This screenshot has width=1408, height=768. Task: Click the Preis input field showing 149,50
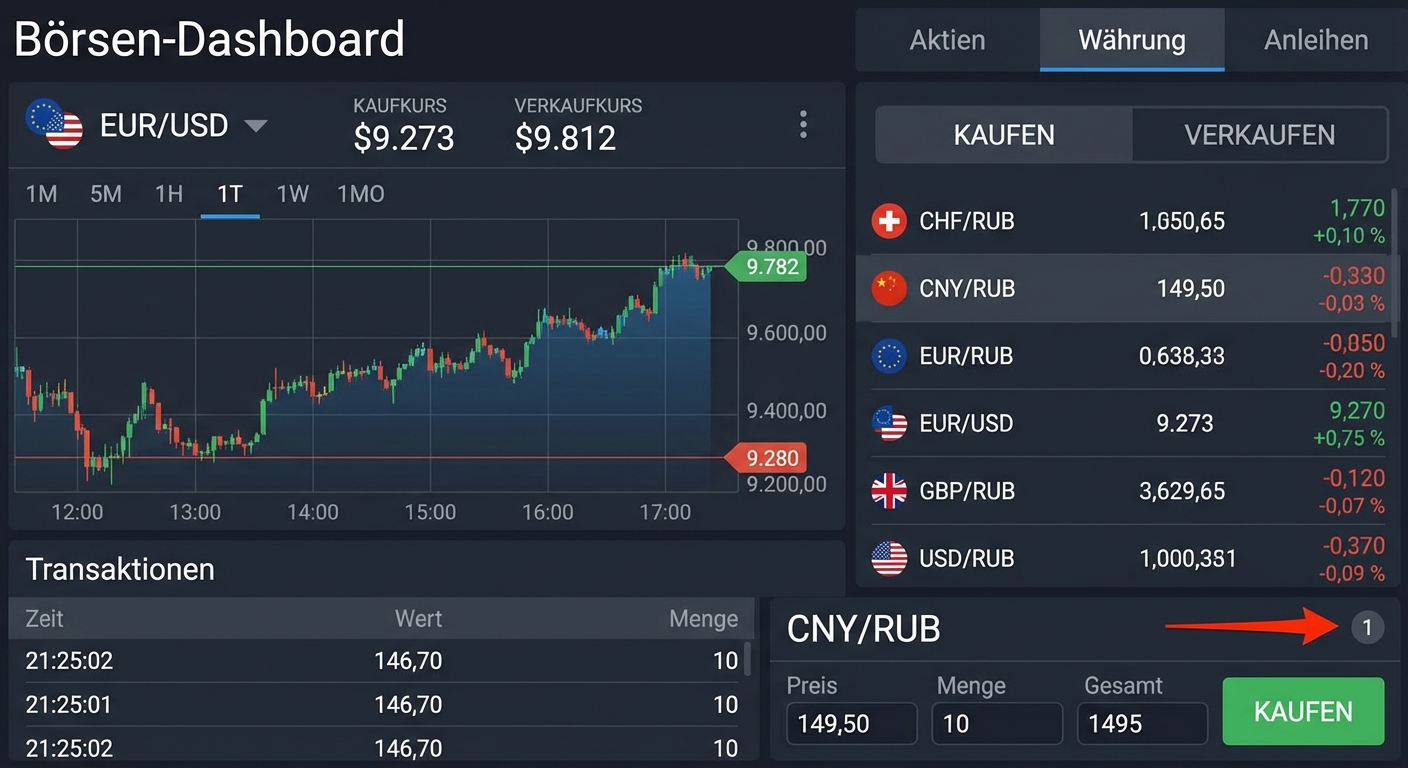pyautogui.click(x=851, y=723)
